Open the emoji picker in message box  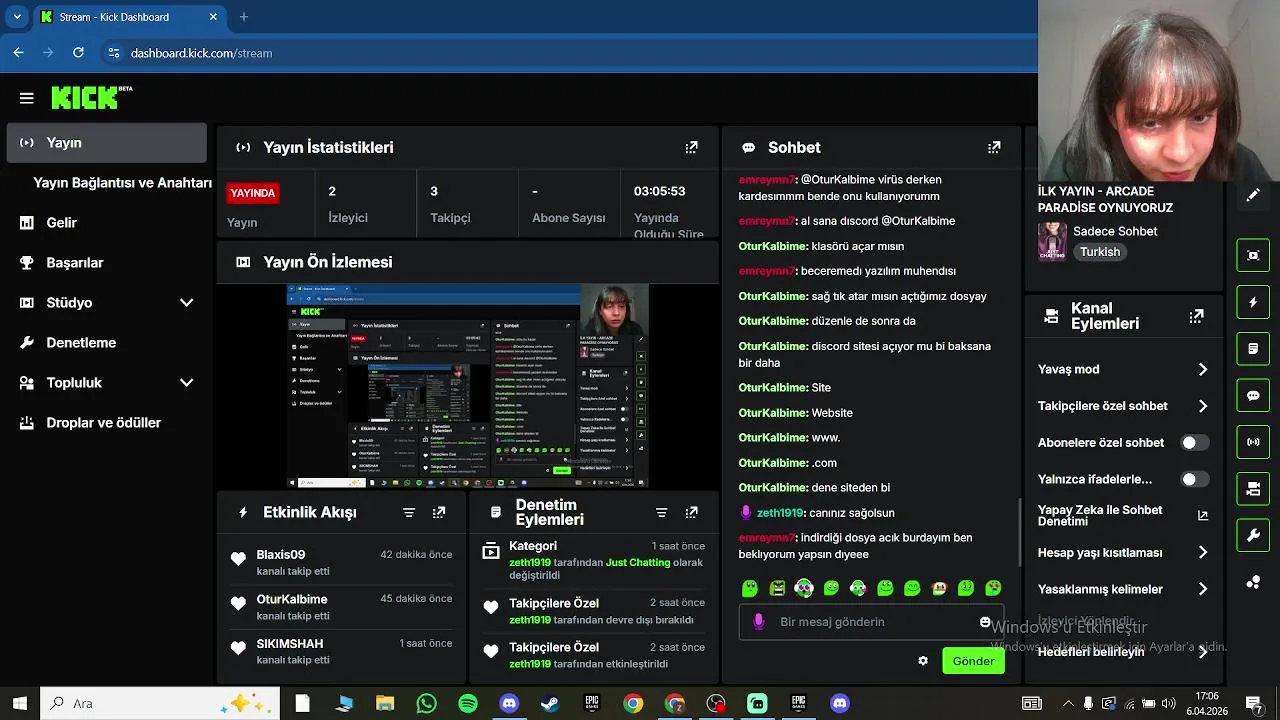click(985, 622)
